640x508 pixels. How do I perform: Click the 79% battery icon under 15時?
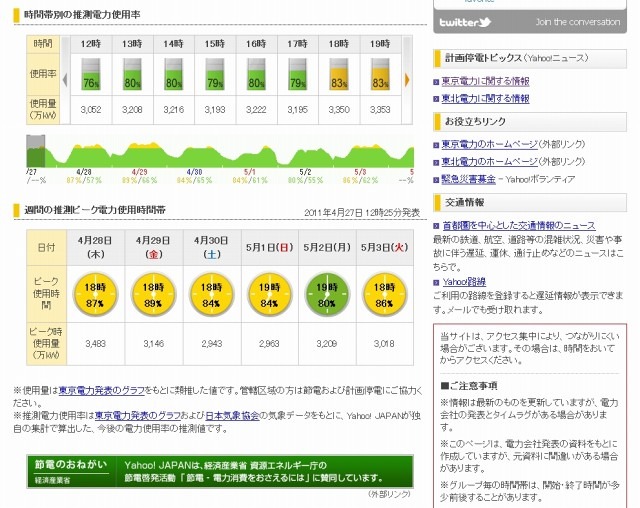coord(215,74)
